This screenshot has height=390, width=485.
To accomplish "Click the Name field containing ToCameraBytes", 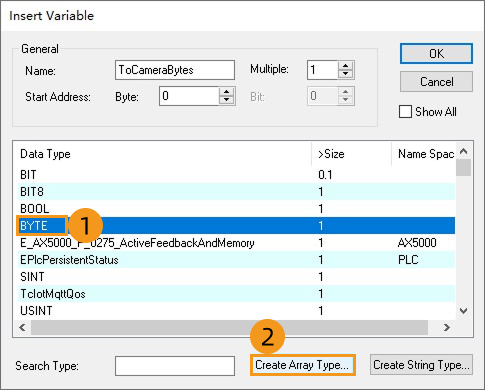I will tap(175, 70).
